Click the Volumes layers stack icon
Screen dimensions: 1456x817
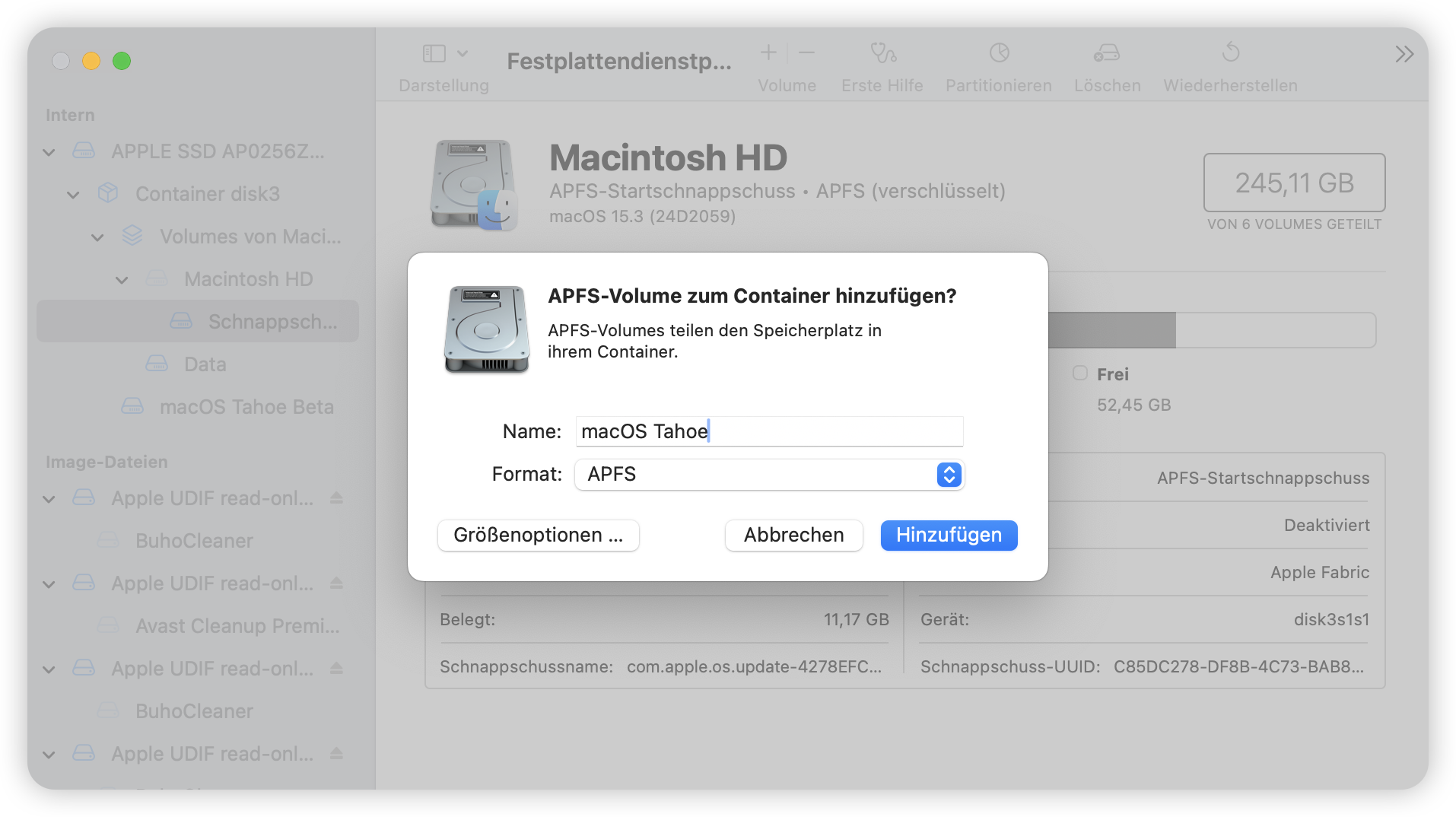coord(132,236)
